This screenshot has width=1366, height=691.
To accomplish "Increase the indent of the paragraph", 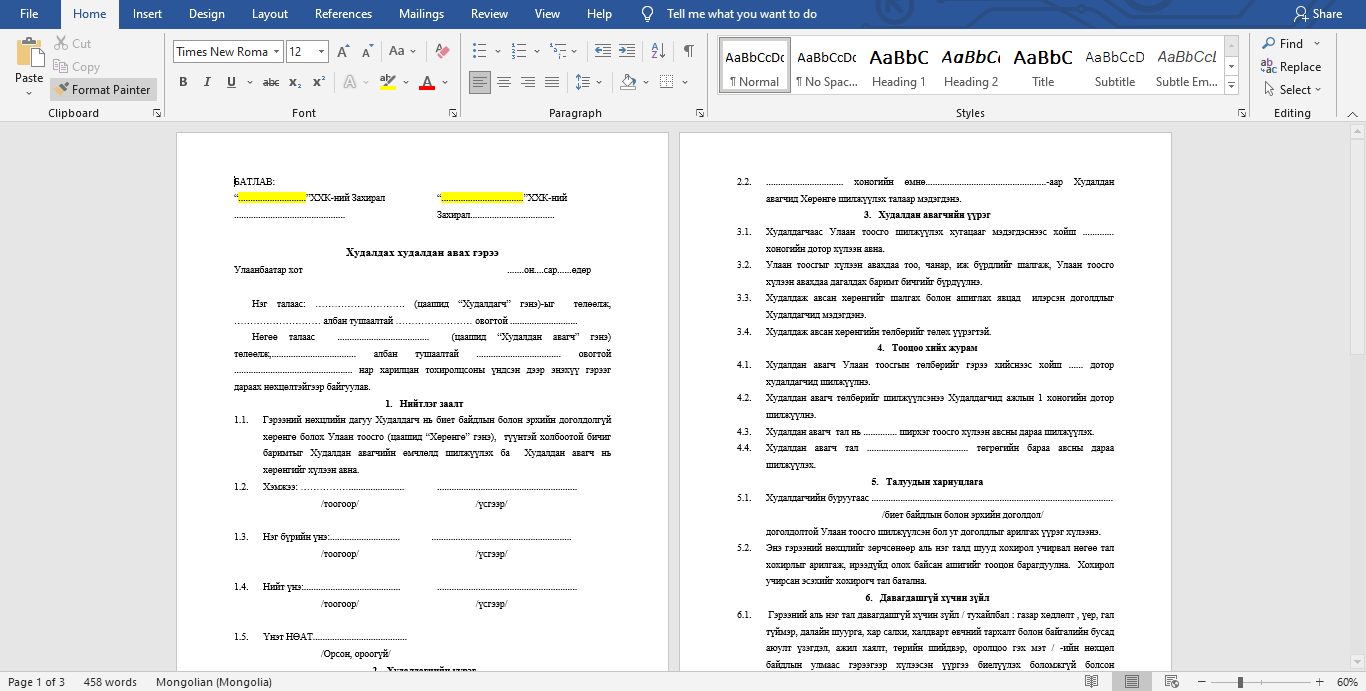I will [x=626, y=51].
